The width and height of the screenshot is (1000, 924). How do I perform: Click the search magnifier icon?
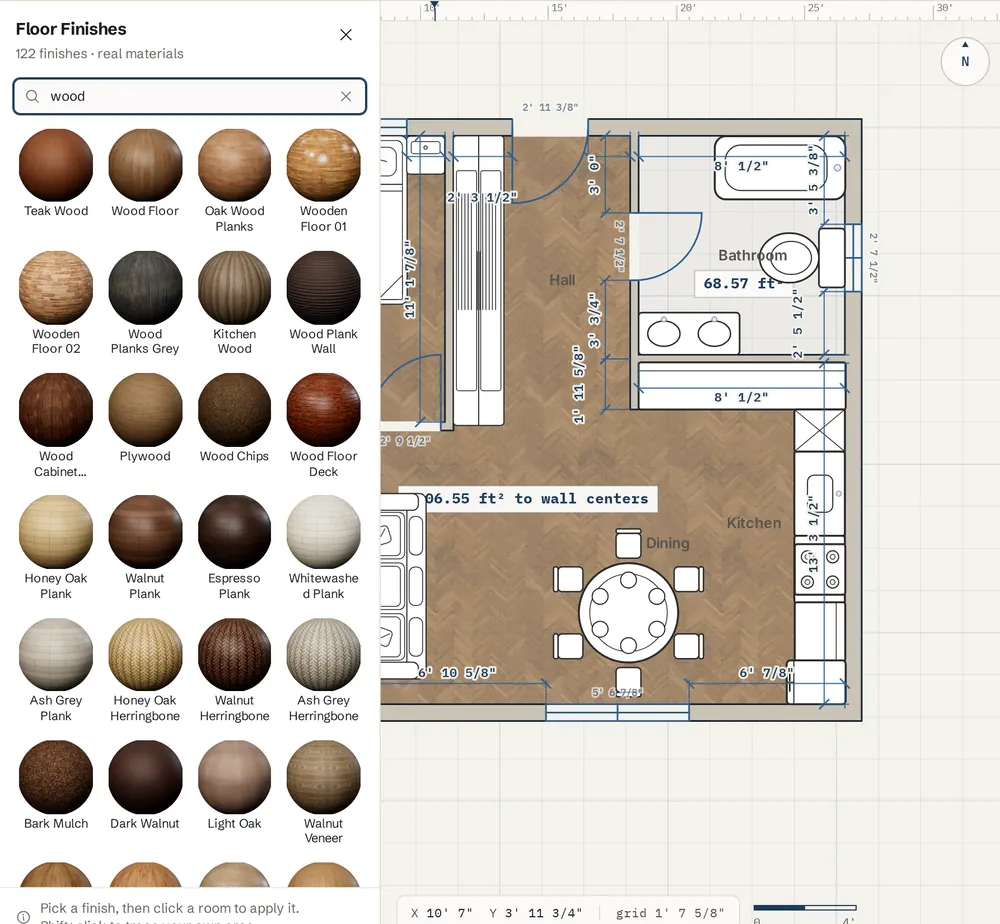coord(32,96)
